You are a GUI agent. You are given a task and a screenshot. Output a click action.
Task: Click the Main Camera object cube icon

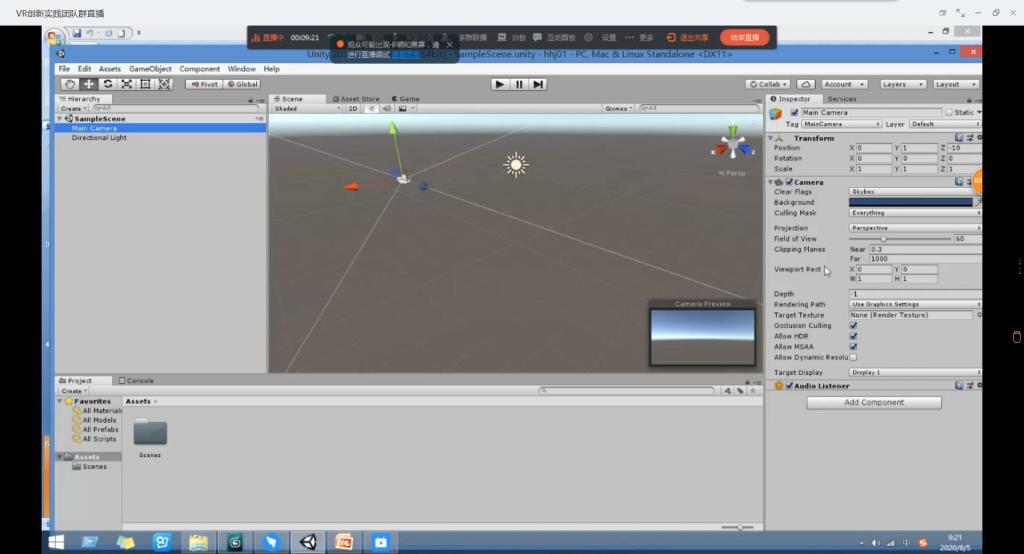click(776, 114)
